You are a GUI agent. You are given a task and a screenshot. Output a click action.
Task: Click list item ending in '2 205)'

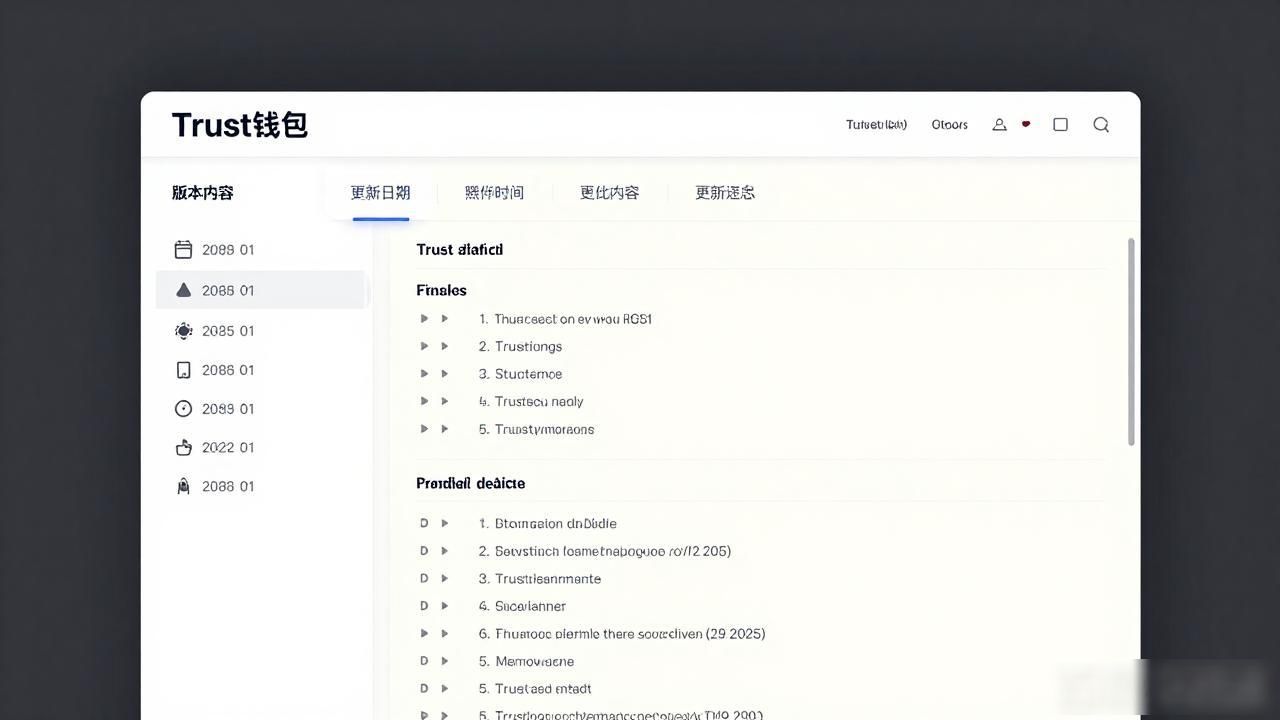click(x=604, y=551)
